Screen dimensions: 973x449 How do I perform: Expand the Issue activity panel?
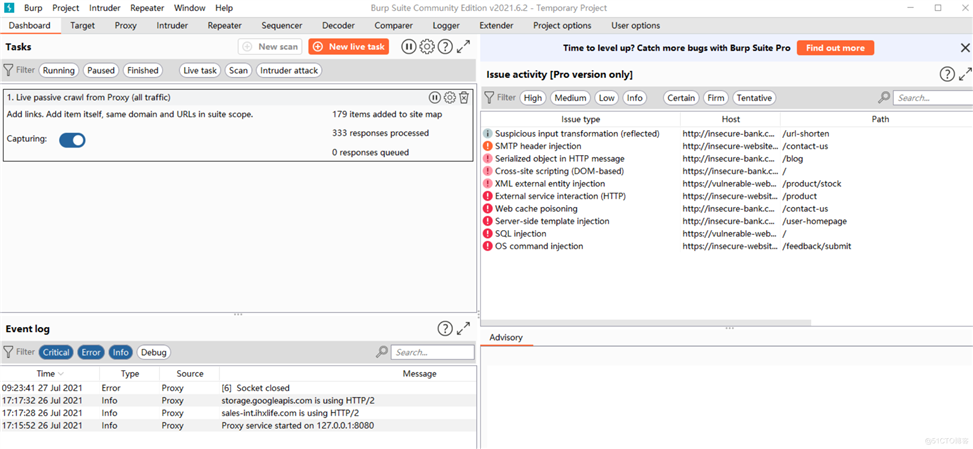point(965,74)
